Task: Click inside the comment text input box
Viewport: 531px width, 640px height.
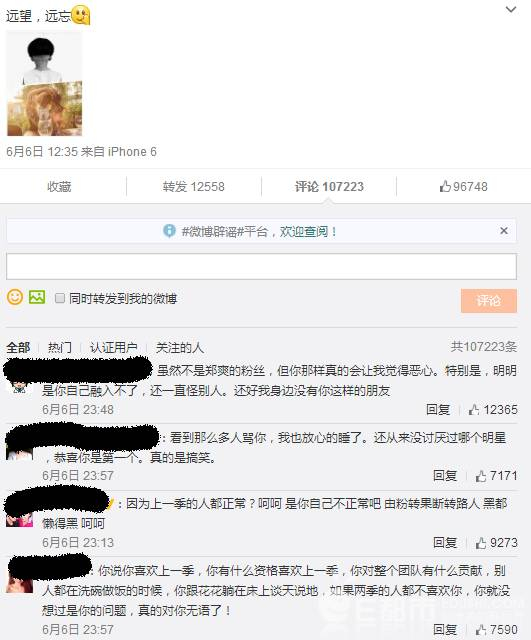Action: pyautogui.click(x=261, y=266)
